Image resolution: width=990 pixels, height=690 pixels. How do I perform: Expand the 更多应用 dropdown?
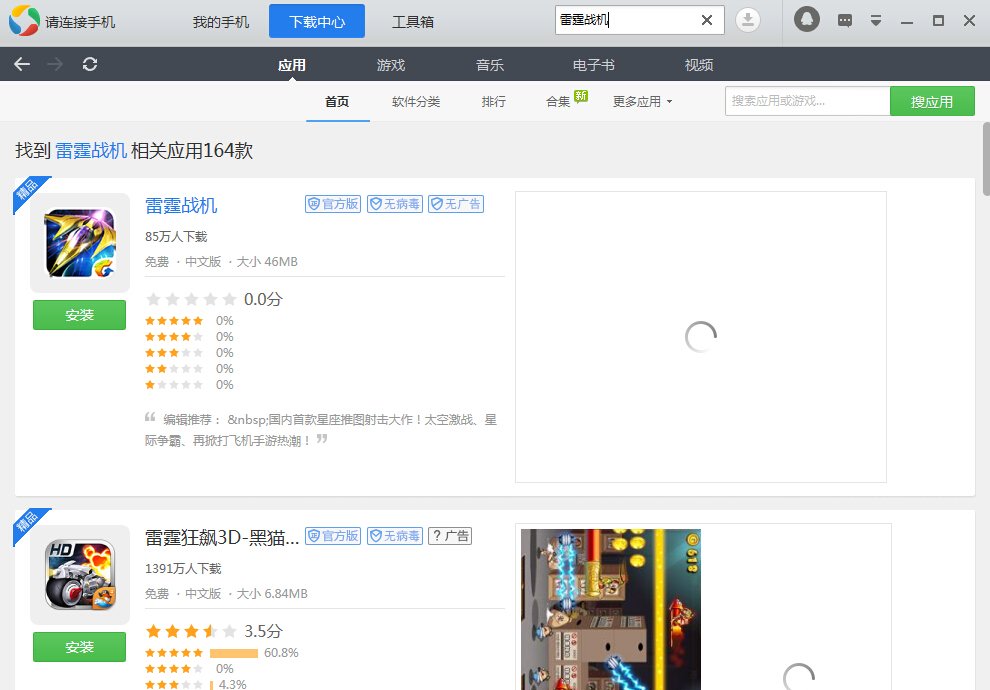coord(642,101)
